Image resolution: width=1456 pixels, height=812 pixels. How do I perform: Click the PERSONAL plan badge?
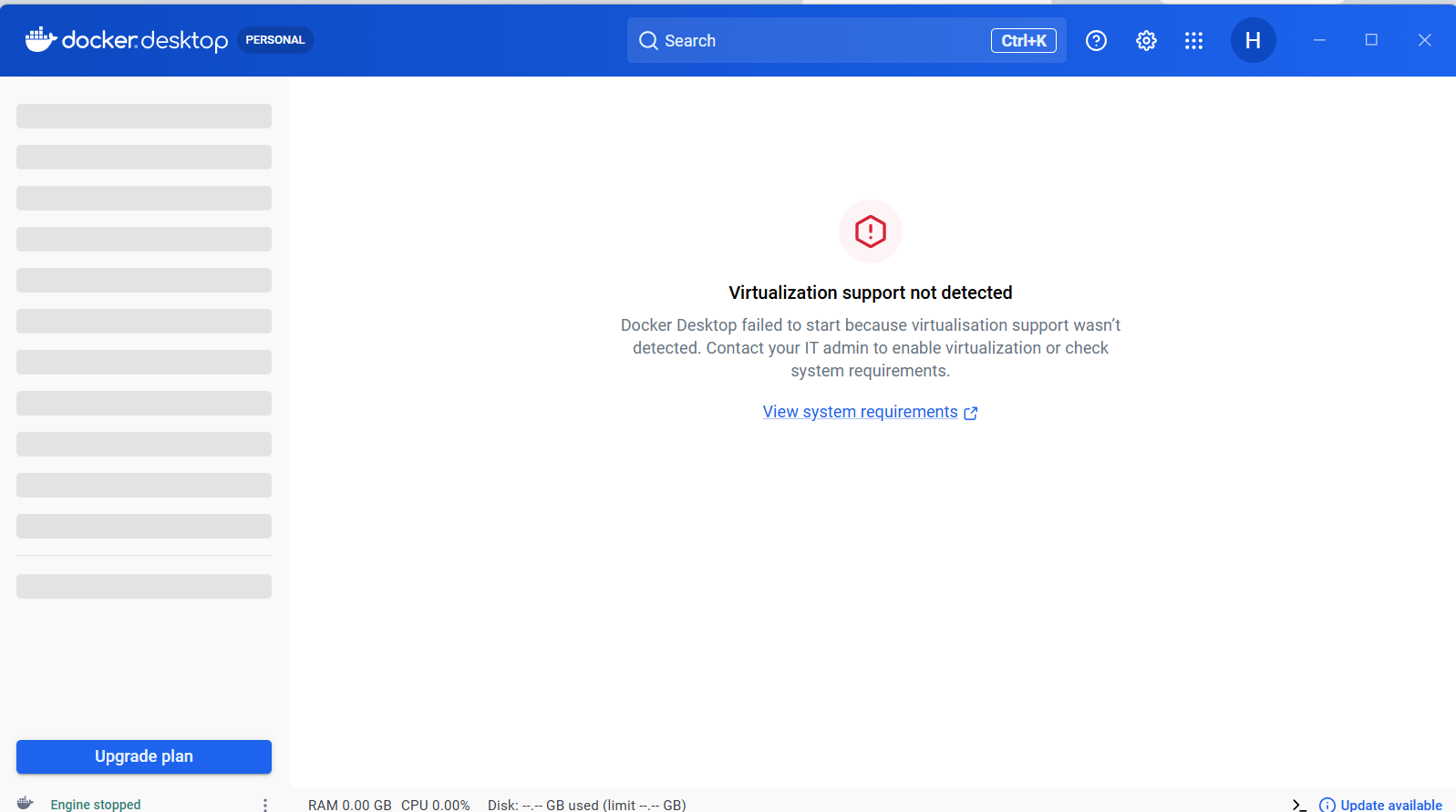click(x=275, y=40)
